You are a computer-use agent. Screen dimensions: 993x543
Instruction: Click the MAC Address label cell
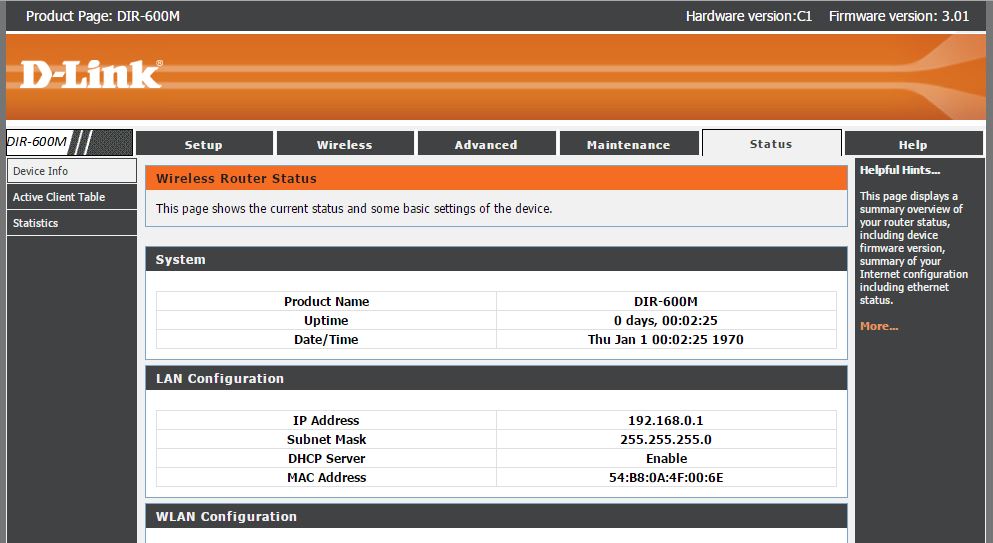(x=326, y=477)
